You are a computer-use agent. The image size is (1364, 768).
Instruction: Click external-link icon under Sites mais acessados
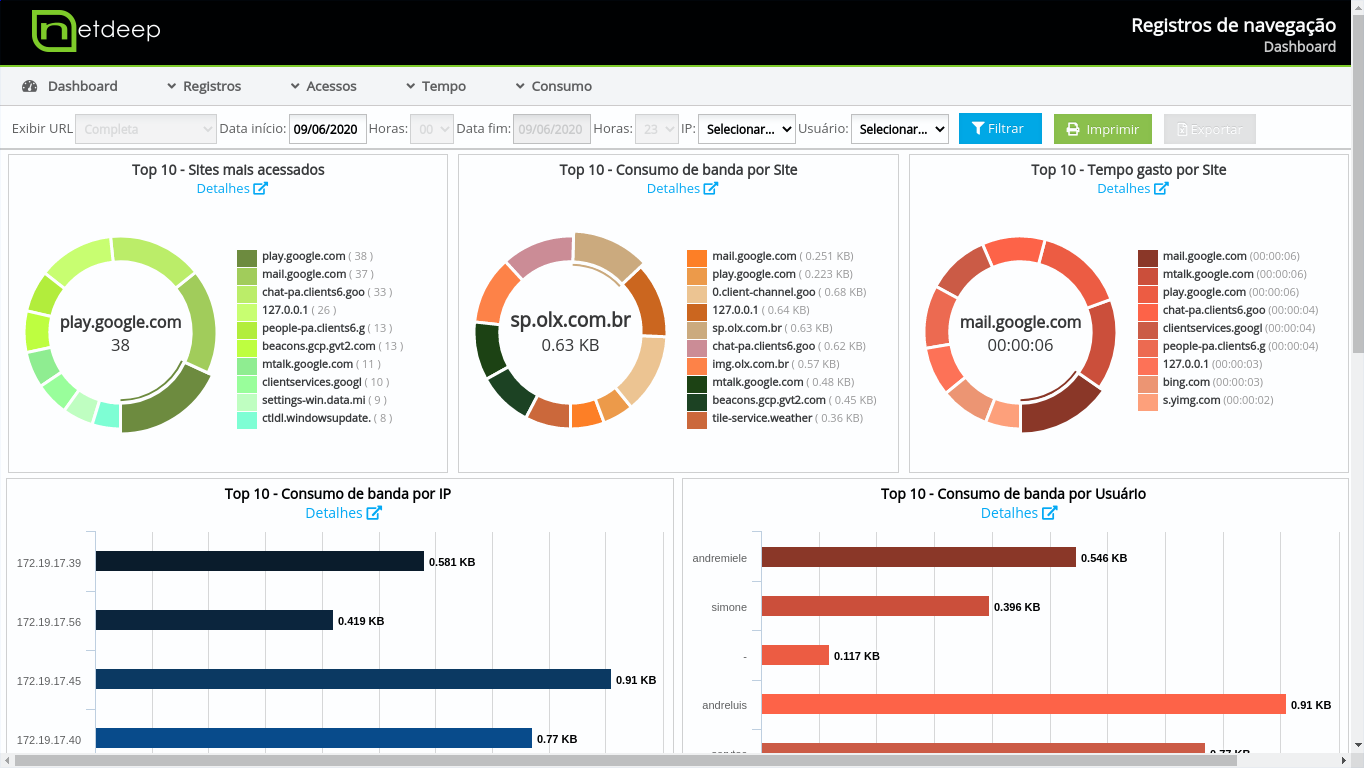coord(260,189)
